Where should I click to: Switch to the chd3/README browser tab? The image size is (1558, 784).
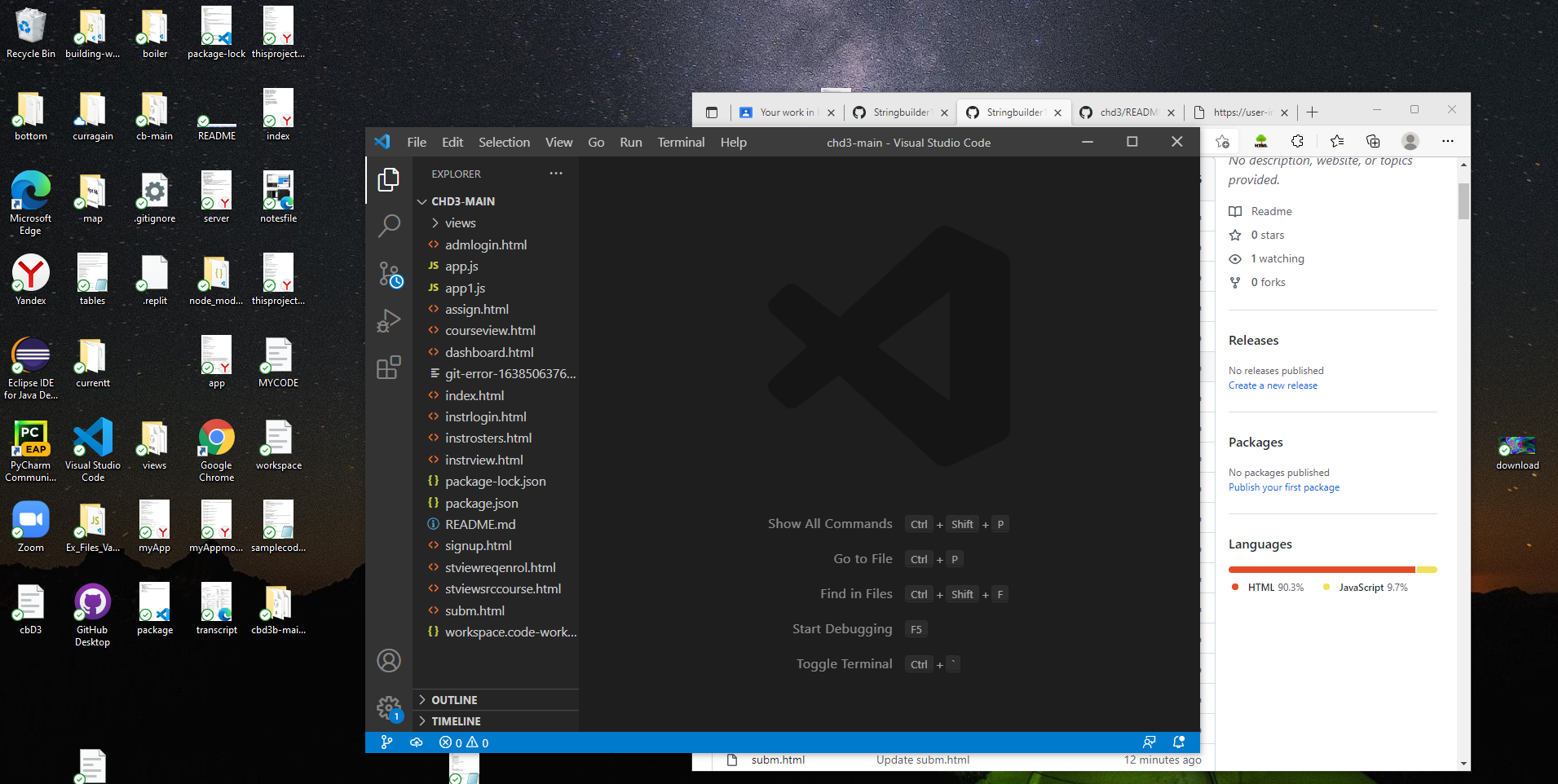pyautogui.click(x=1128, y=112)
